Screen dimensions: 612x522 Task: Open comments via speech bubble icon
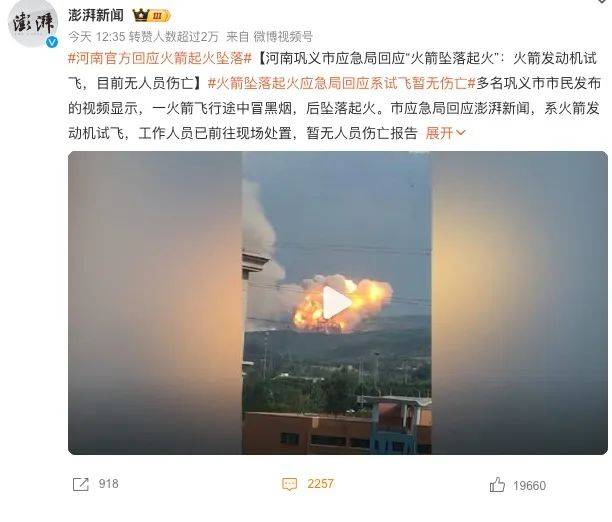(x=289, y=485)
